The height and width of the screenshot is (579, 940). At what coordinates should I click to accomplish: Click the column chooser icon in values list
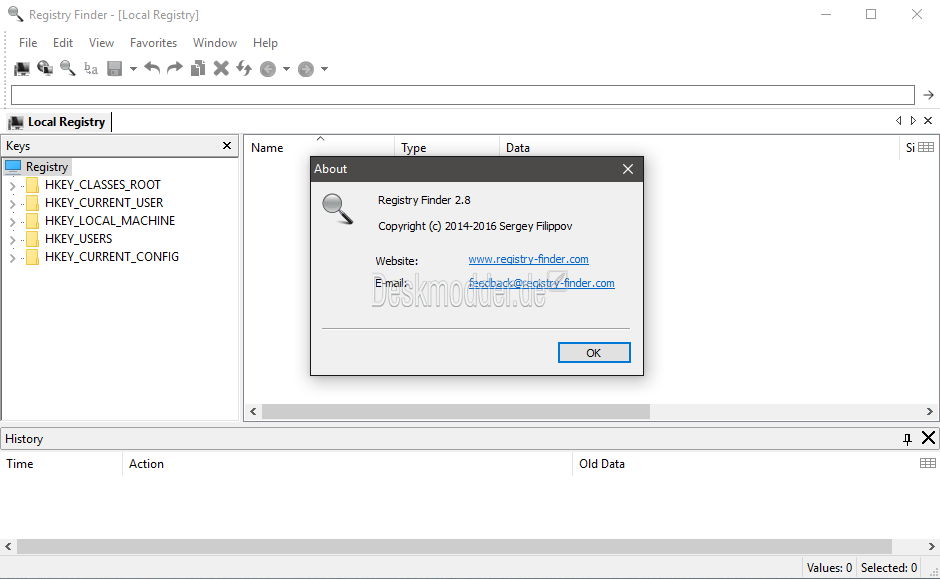pos(926,147)
